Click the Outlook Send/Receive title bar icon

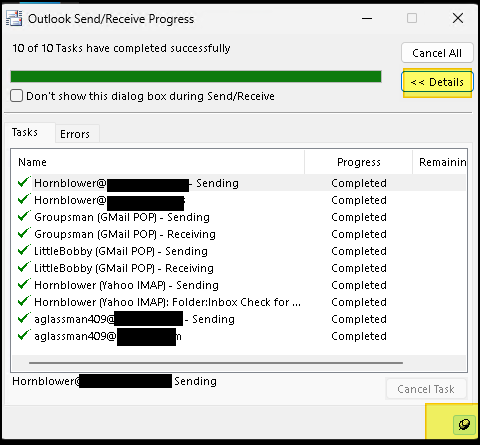14,18
